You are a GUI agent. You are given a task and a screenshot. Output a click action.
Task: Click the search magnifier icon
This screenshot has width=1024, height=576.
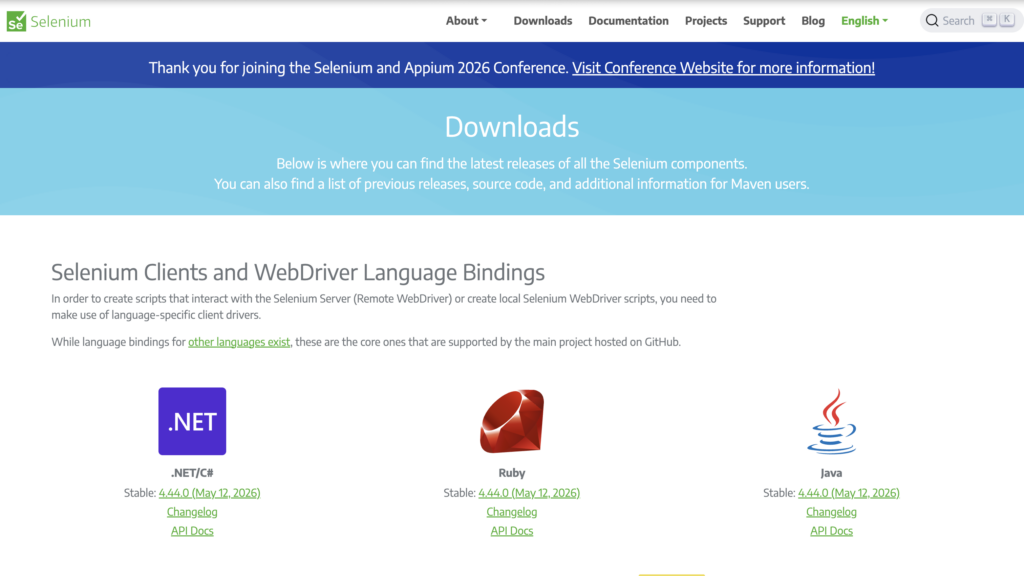tap(932, 21)
